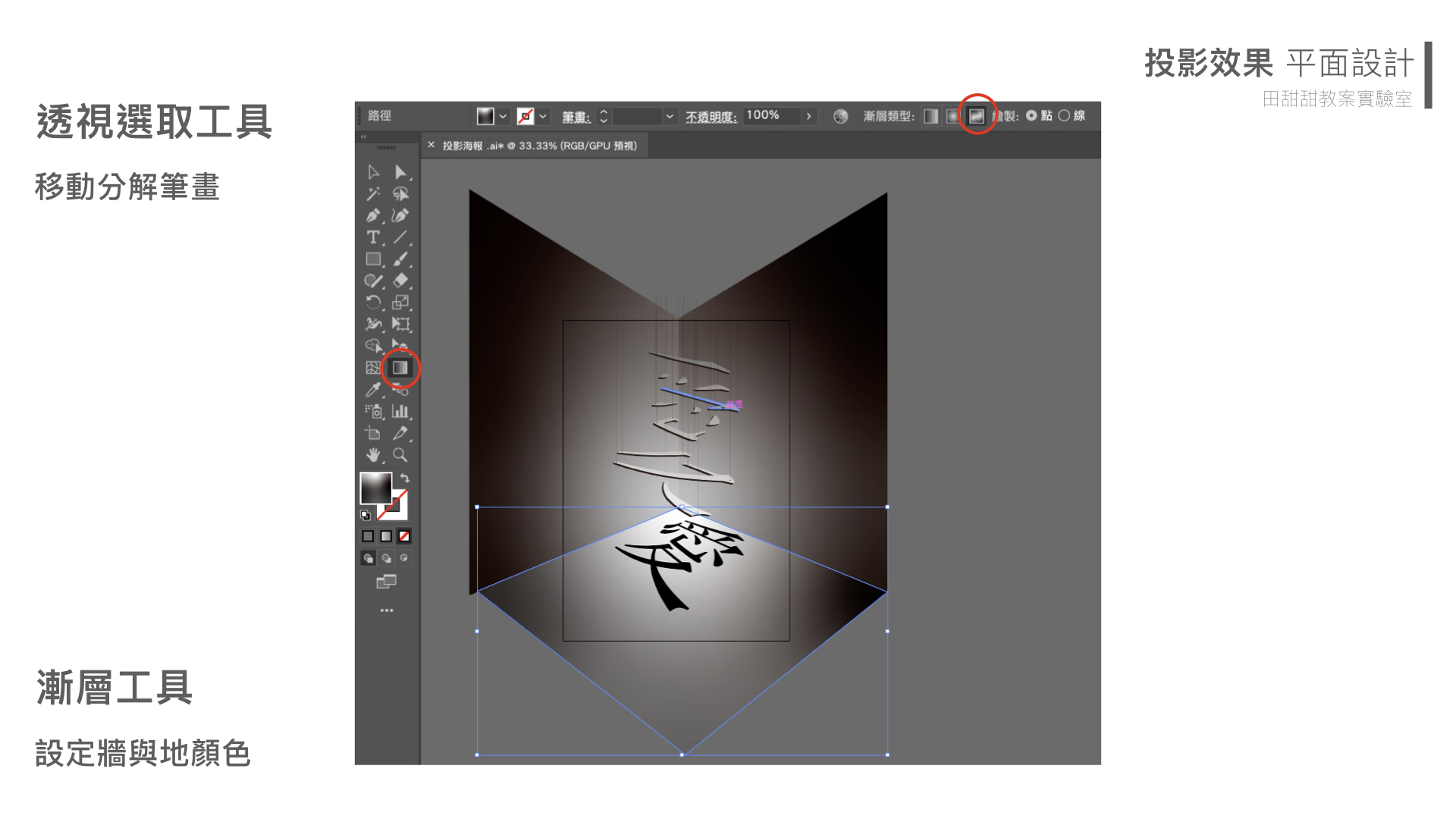The height and width of the screenshot is (819, 1456).
Task: Select the 點 draw mode radio
Action: click(1031, 116)
